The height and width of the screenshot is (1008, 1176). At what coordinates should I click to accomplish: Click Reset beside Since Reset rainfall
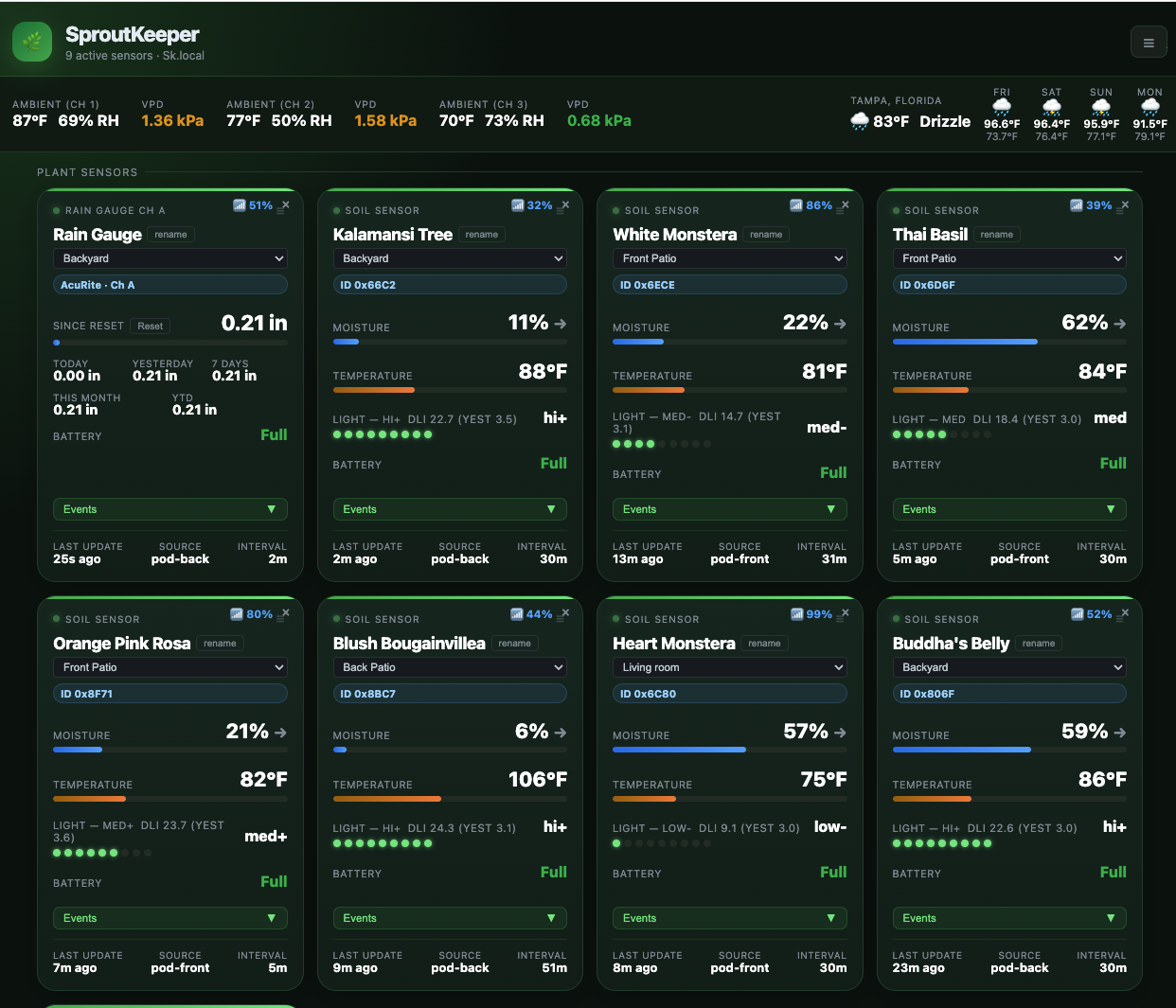point(151,326)
